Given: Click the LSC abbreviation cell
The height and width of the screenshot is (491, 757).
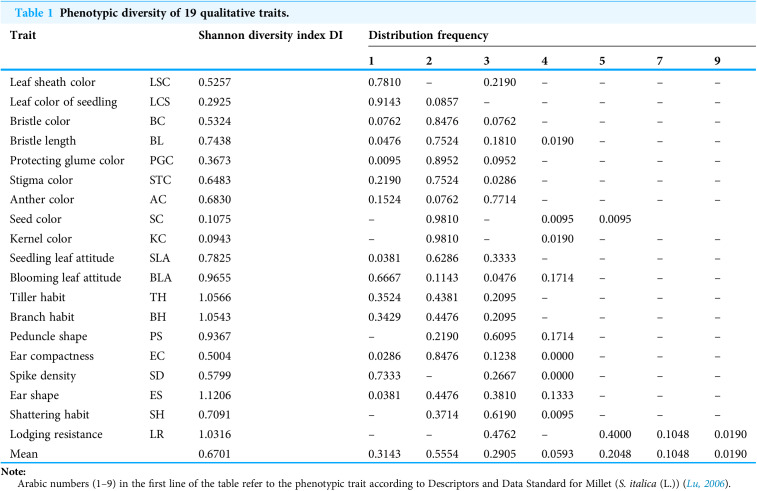Looking at the screenshot, I should click(x=160, y=82).
